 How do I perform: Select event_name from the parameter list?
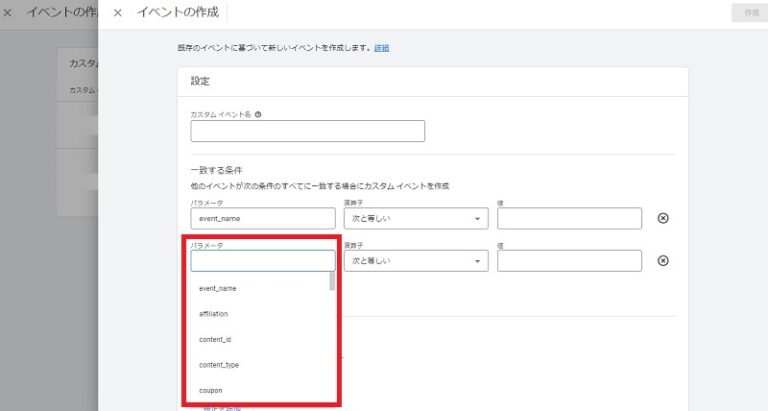coord(218,288)
